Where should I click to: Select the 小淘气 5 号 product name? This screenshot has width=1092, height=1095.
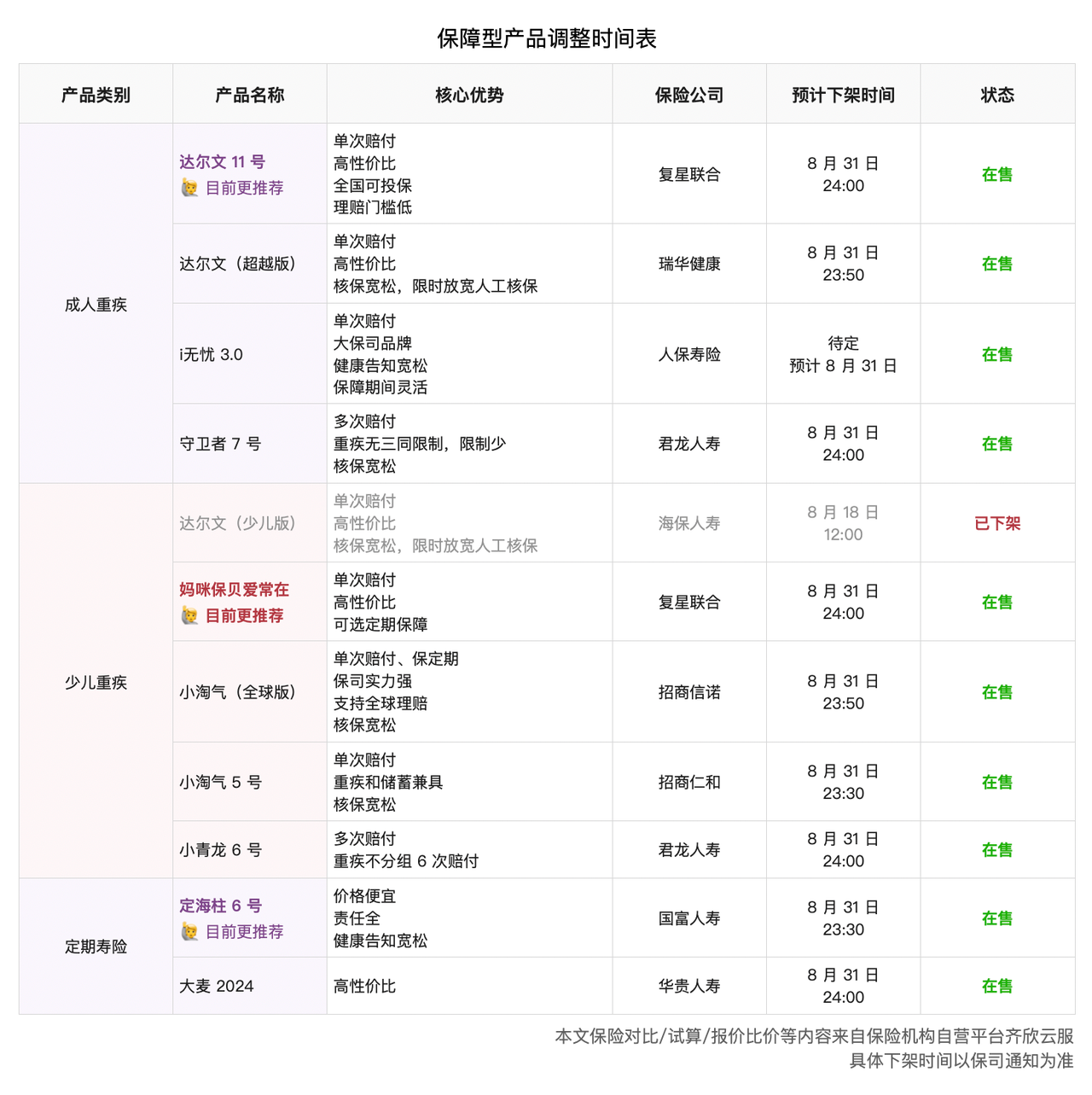pyautogui.click(x=220, y=782)
